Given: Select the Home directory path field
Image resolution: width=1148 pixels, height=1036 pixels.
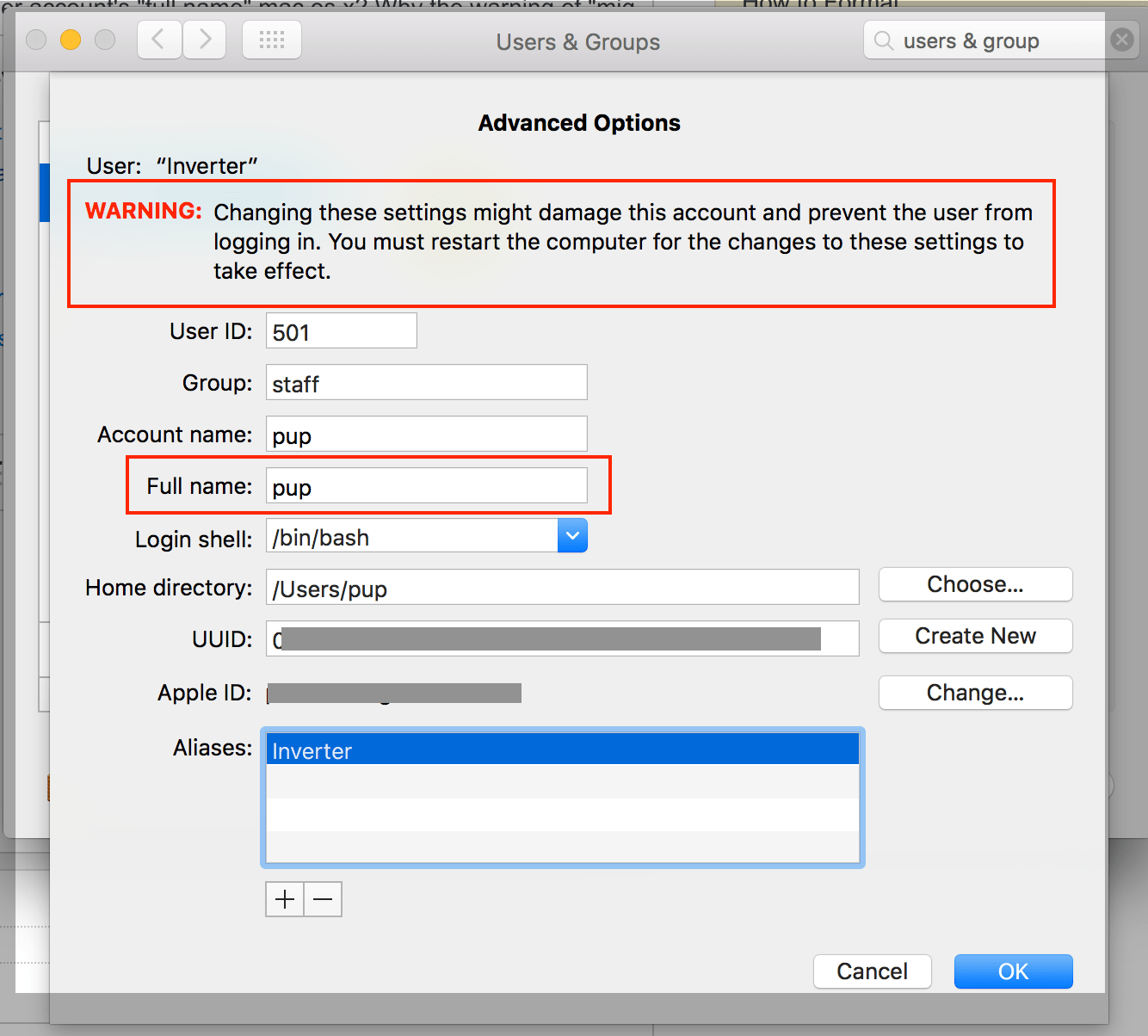Looking at the screenshot, I should [x=561, y=587].
